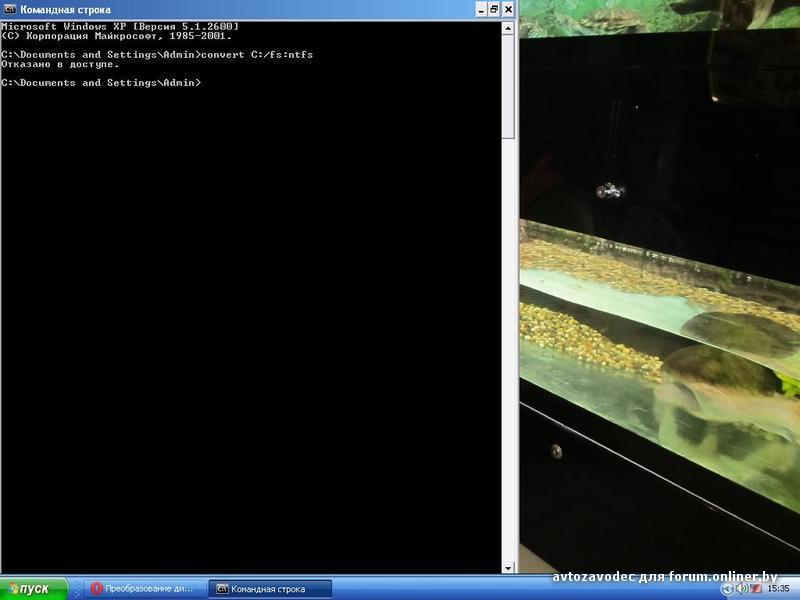Select the Командная строка taskbar button
800x600 pixels.
click(270, 589)
